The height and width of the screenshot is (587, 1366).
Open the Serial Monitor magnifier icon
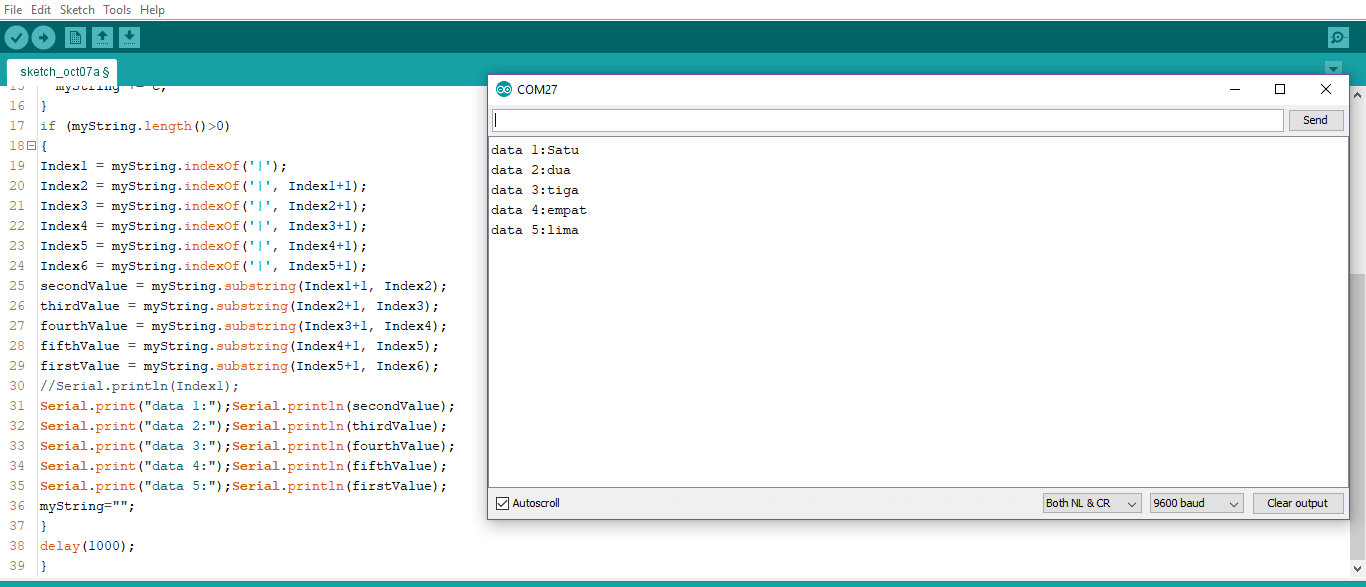click(x=1338, y=37)
